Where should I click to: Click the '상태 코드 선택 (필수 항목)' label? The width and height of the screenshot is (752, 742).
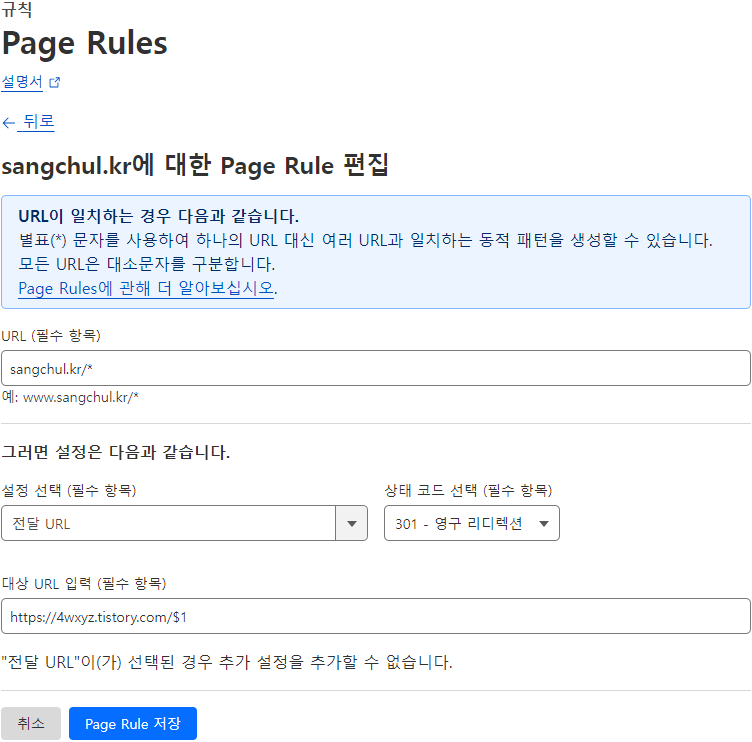click(x=468, y=490)
